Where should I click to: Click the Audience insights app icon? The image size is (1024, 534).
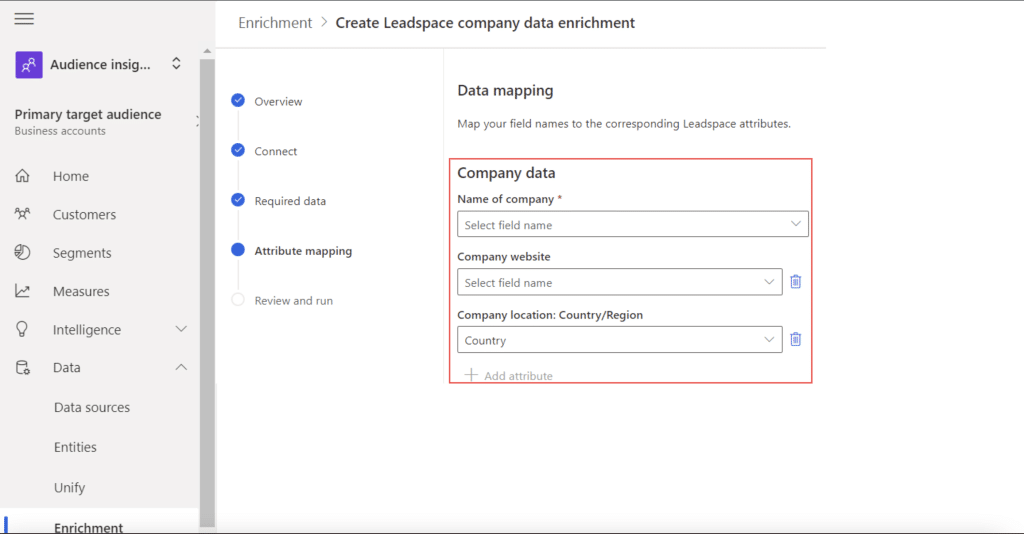pyautogui.click(x=29, y=65)
